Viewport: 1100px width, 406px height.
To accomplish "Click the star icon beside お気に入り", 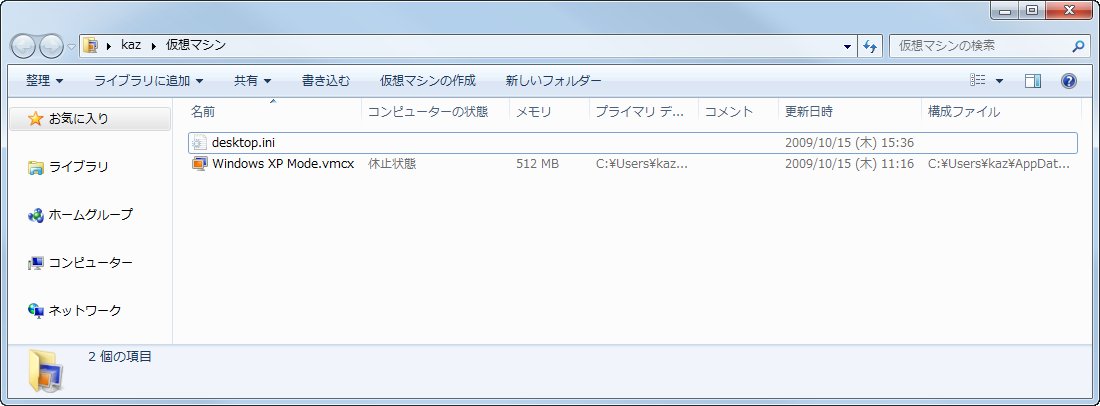I will (35, 119).
